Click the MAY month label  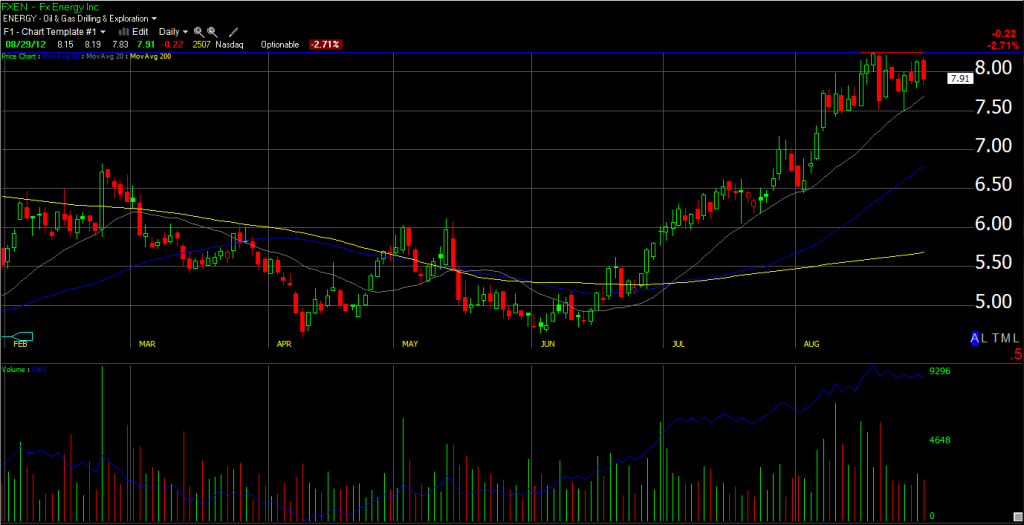pos(410,343)
